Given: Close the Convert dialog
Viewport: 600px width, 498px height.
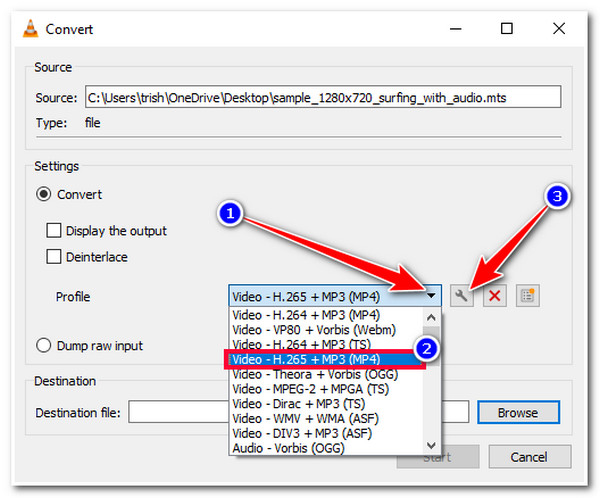Looking at the screenshot, I should [x=559, y=29].
